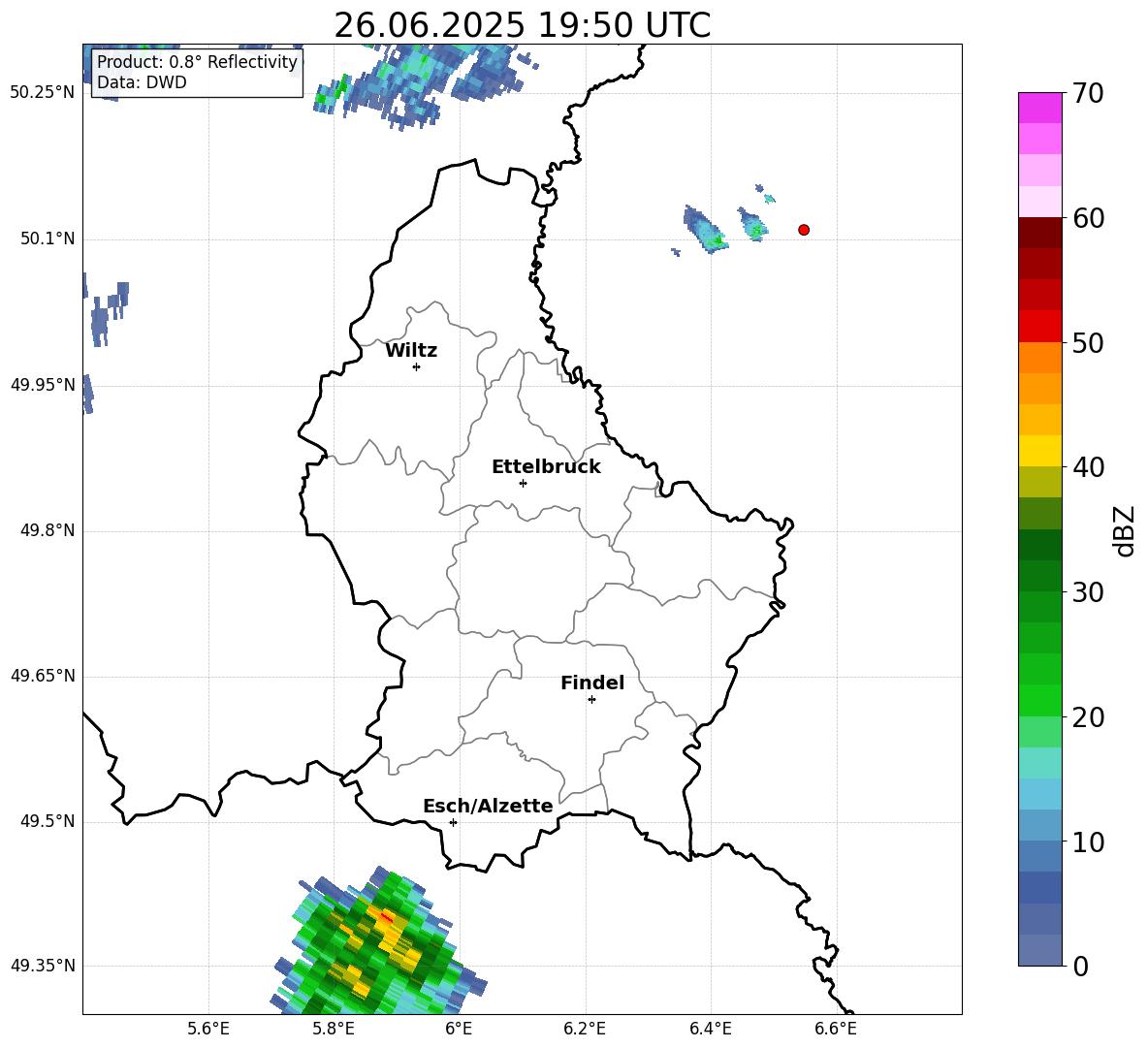Click the bright green swatch just above 20
The height and width of the screenshot is (1048, 1148).
[x=1039, y=700]
